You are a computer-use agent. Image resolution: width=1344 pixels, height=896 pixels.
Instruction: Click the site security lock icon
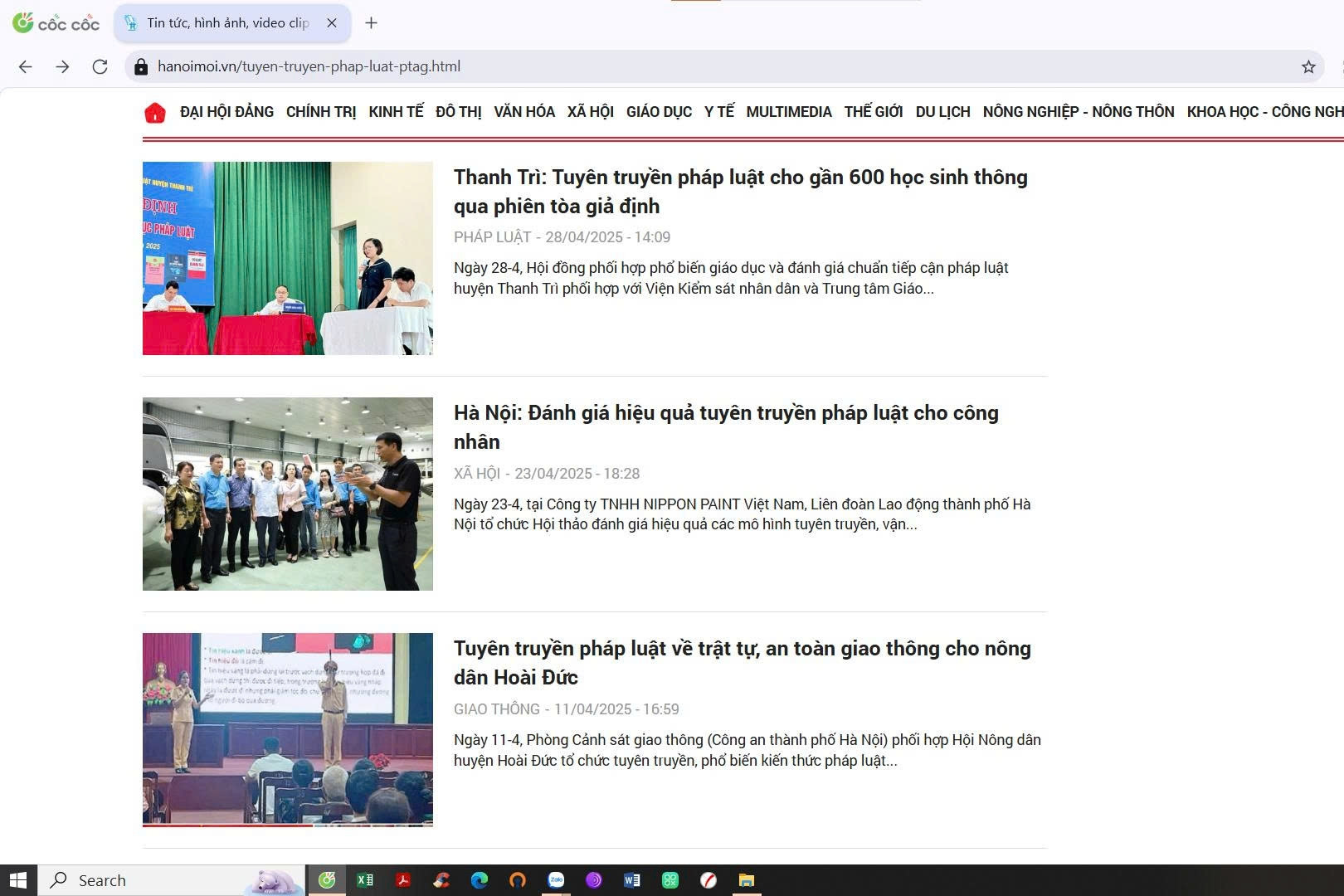141,66
